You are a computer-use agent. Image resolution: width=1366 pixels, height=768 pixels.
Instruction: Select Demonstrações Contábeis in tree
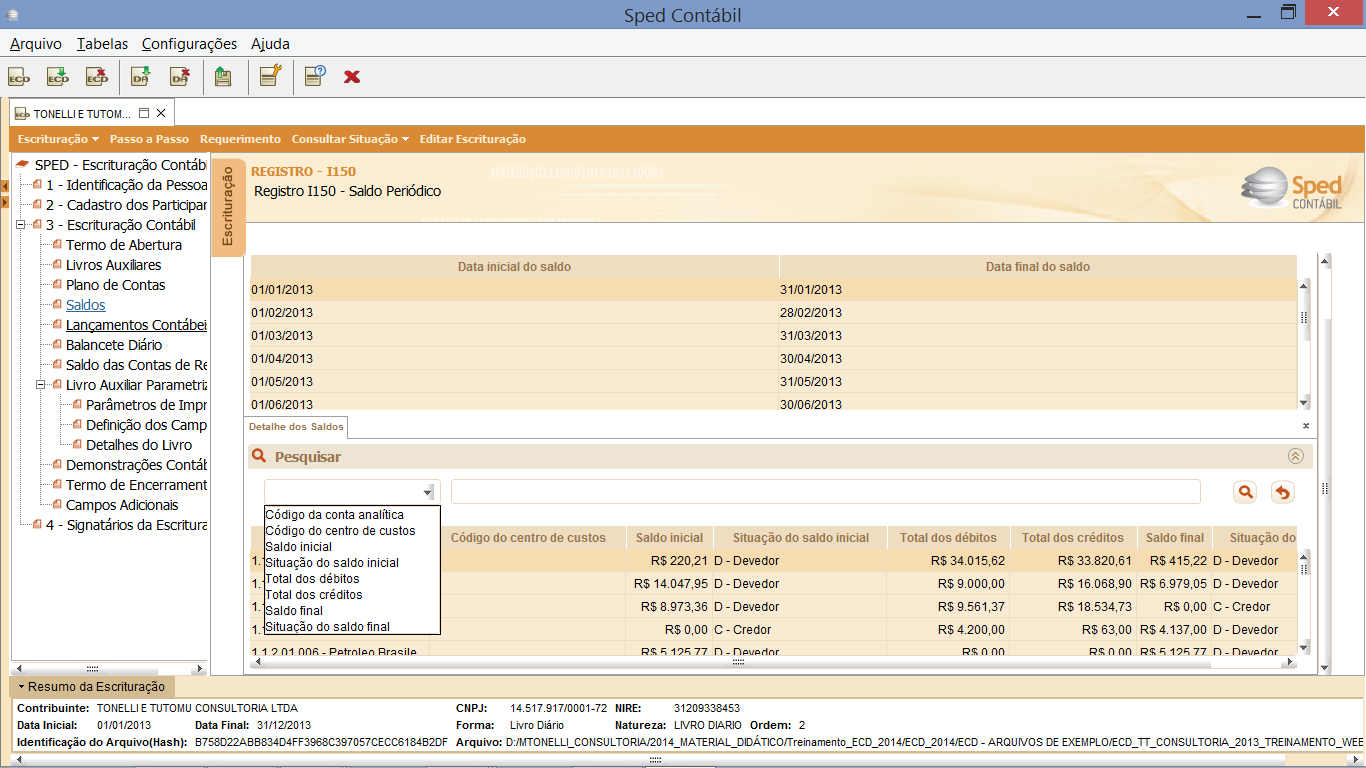[136, 465]
